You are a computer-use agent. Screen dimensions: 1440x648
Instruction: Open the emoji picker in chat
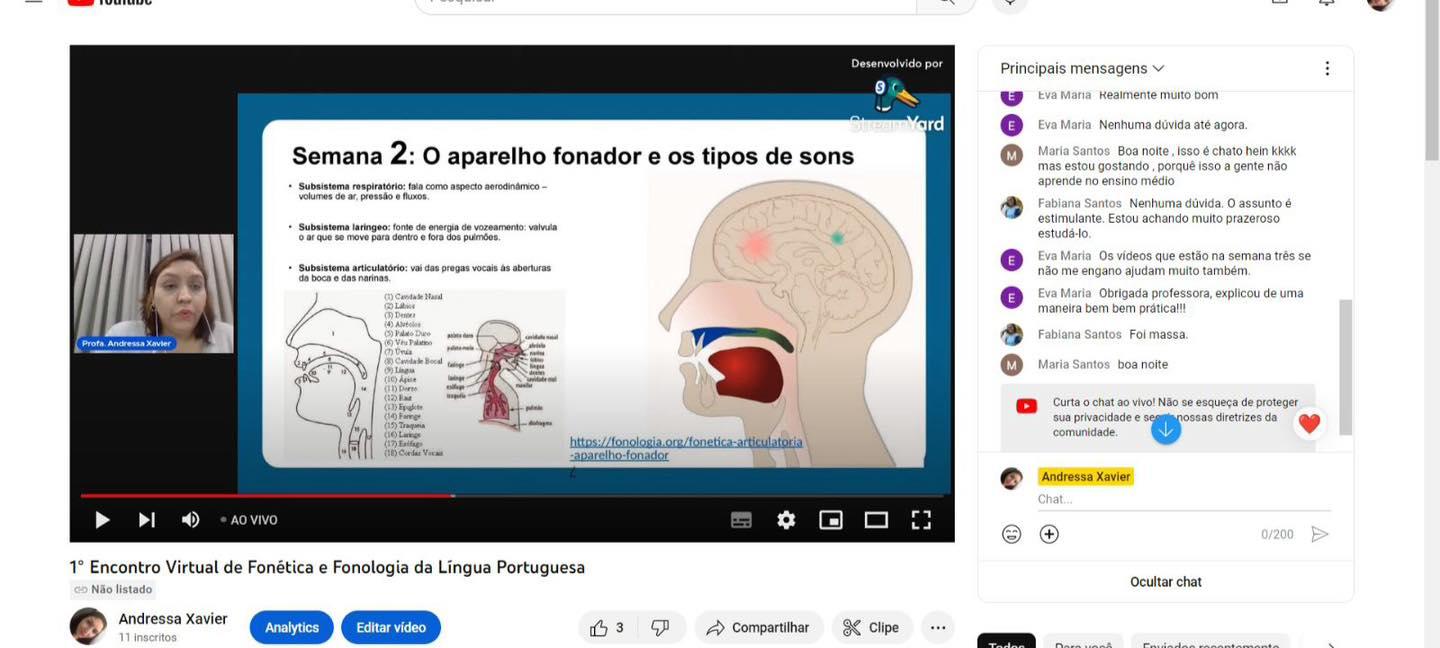(x=1012, y=534)
